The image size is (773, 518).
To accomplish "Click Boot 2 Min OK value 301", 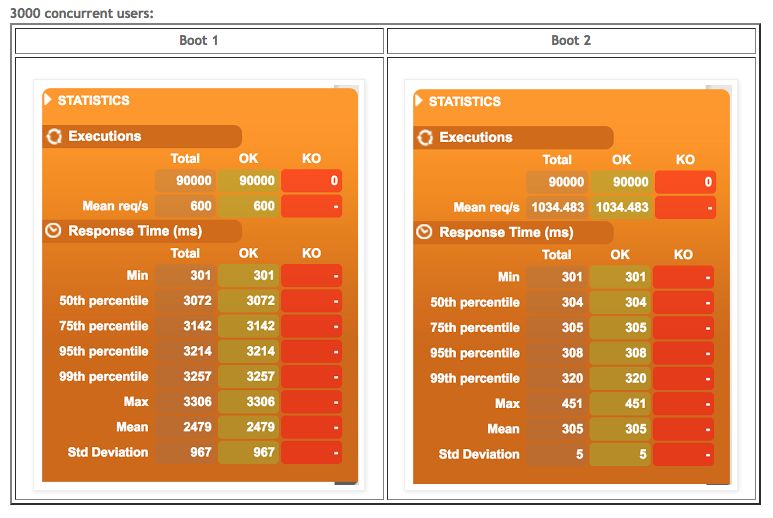I will pyautogui.click(x=621, y=277).
